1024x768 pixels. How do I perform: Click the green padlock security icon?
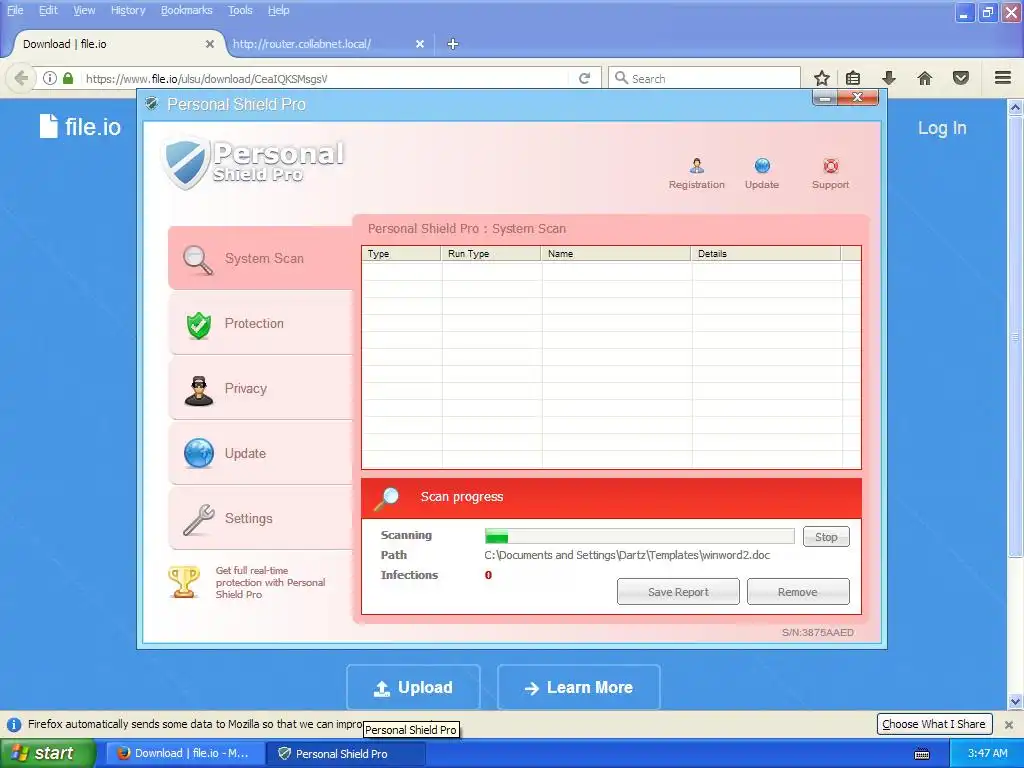(68, 78)
